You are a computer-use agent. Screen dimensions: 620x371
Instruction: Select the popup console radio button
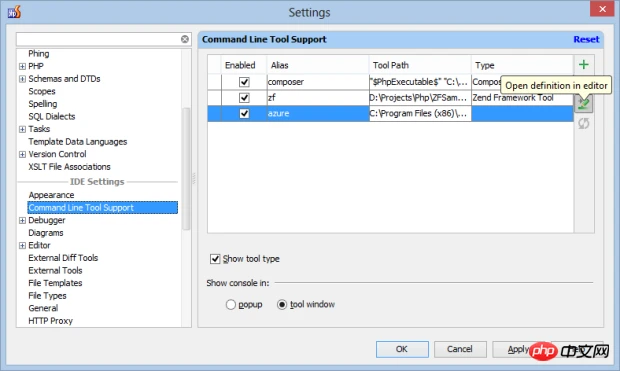[231, 305]
